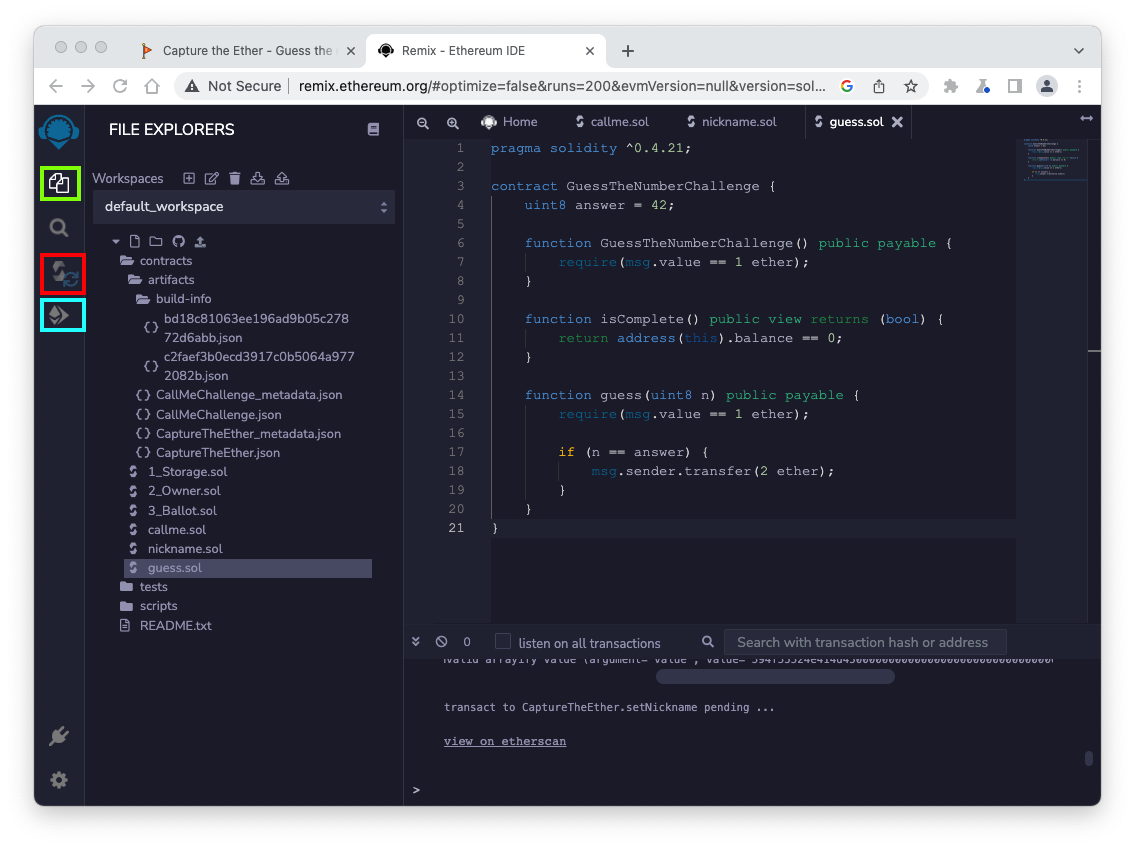Open the File Explorers sidebar icon
The image size is (1135, 848).
click(59, 183)
